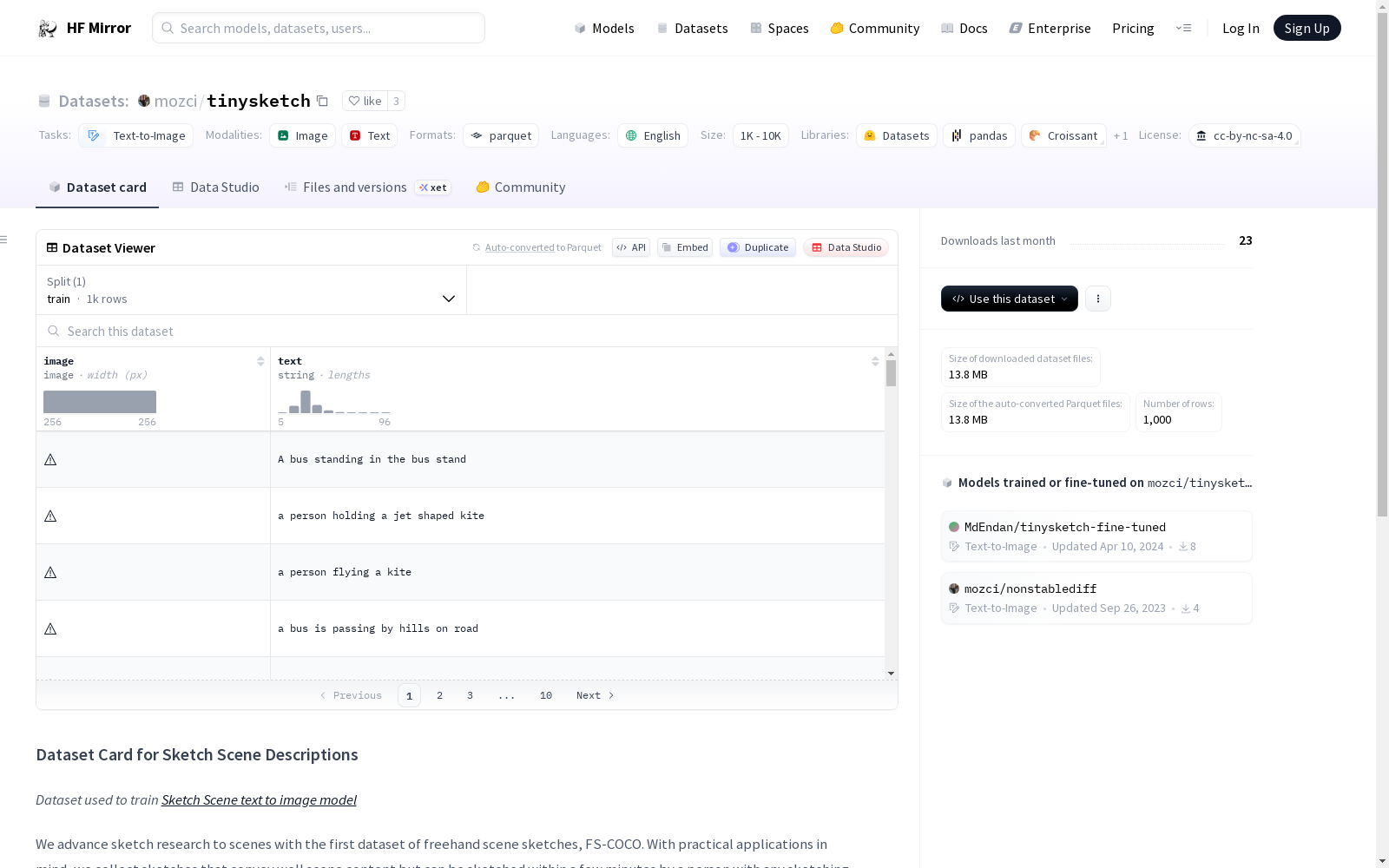Expand the Use this dataset dropdown
This screenshot has width=1389, height=868.
(x=1010, y=299)
